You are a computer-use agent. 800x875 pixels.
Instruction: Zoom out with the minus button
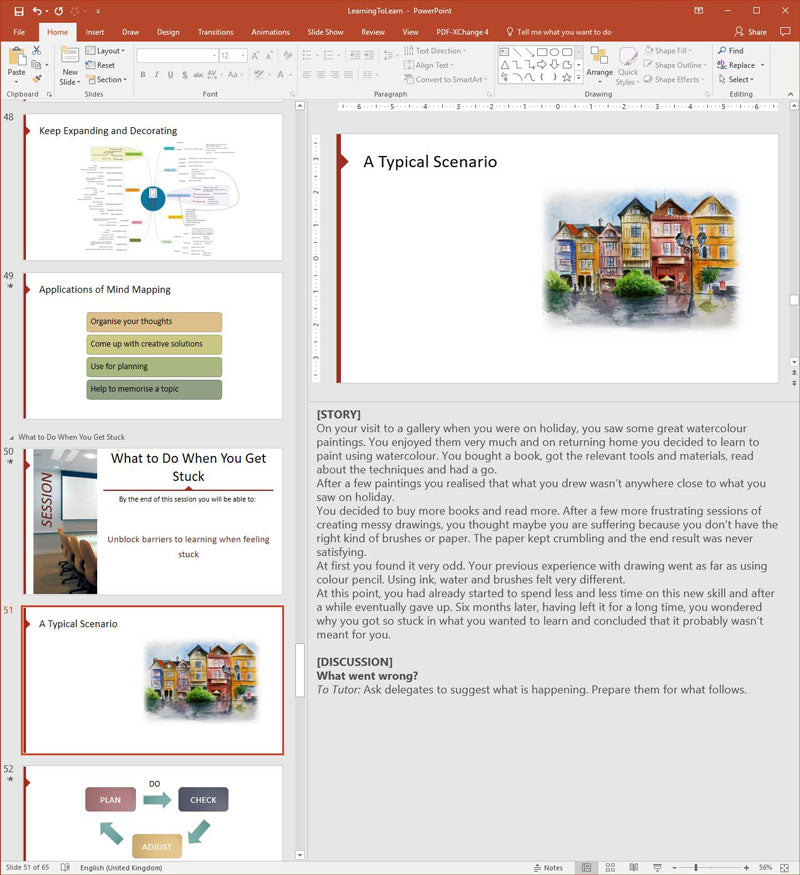[674, 867]
